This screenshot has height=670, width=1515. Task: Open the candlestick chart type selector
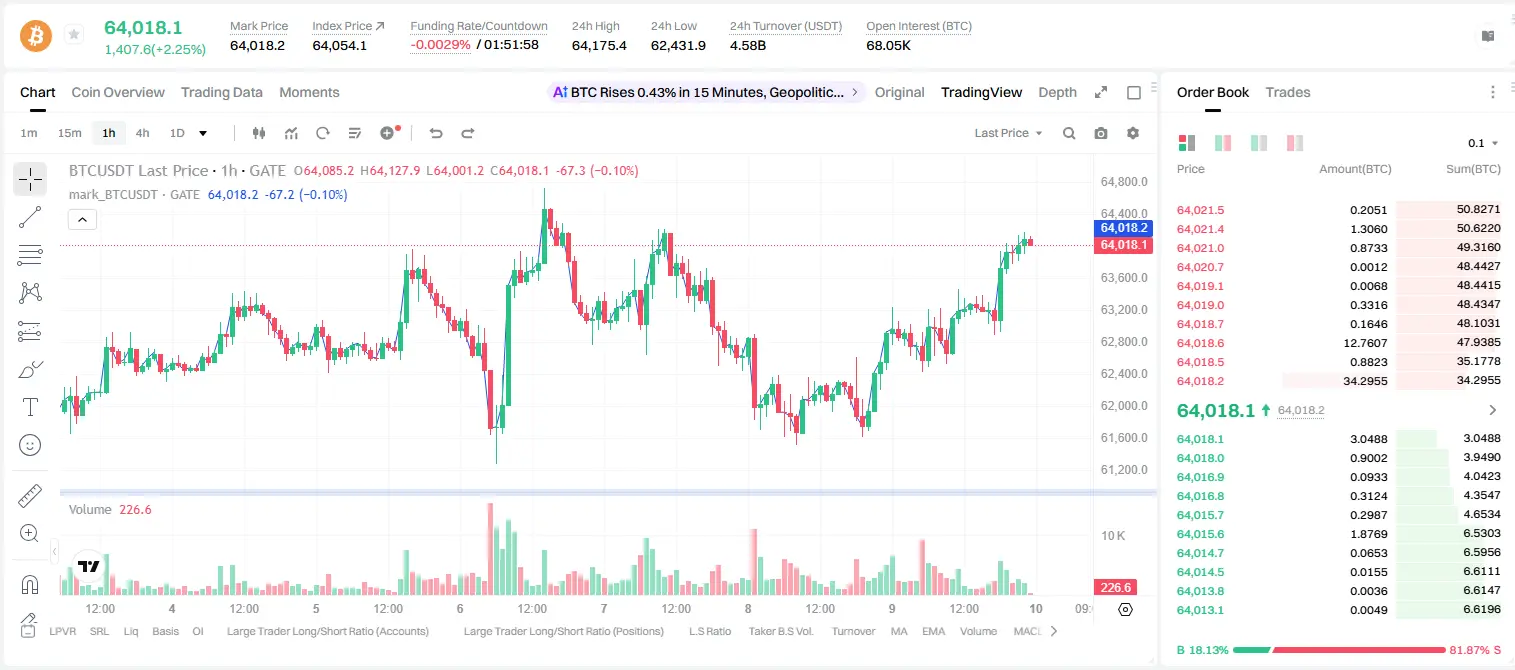(259, 133)
